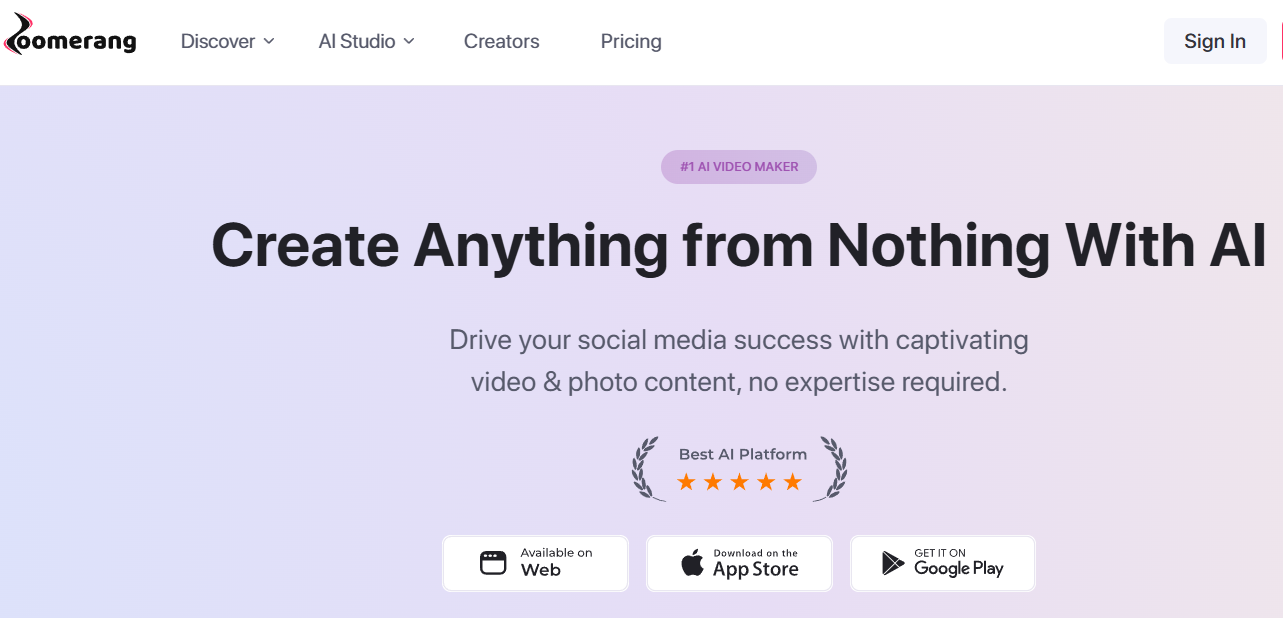The image size is (1283, 618).
Task: Expand the Discover chevron arrow
Action: tap(268, 42)
